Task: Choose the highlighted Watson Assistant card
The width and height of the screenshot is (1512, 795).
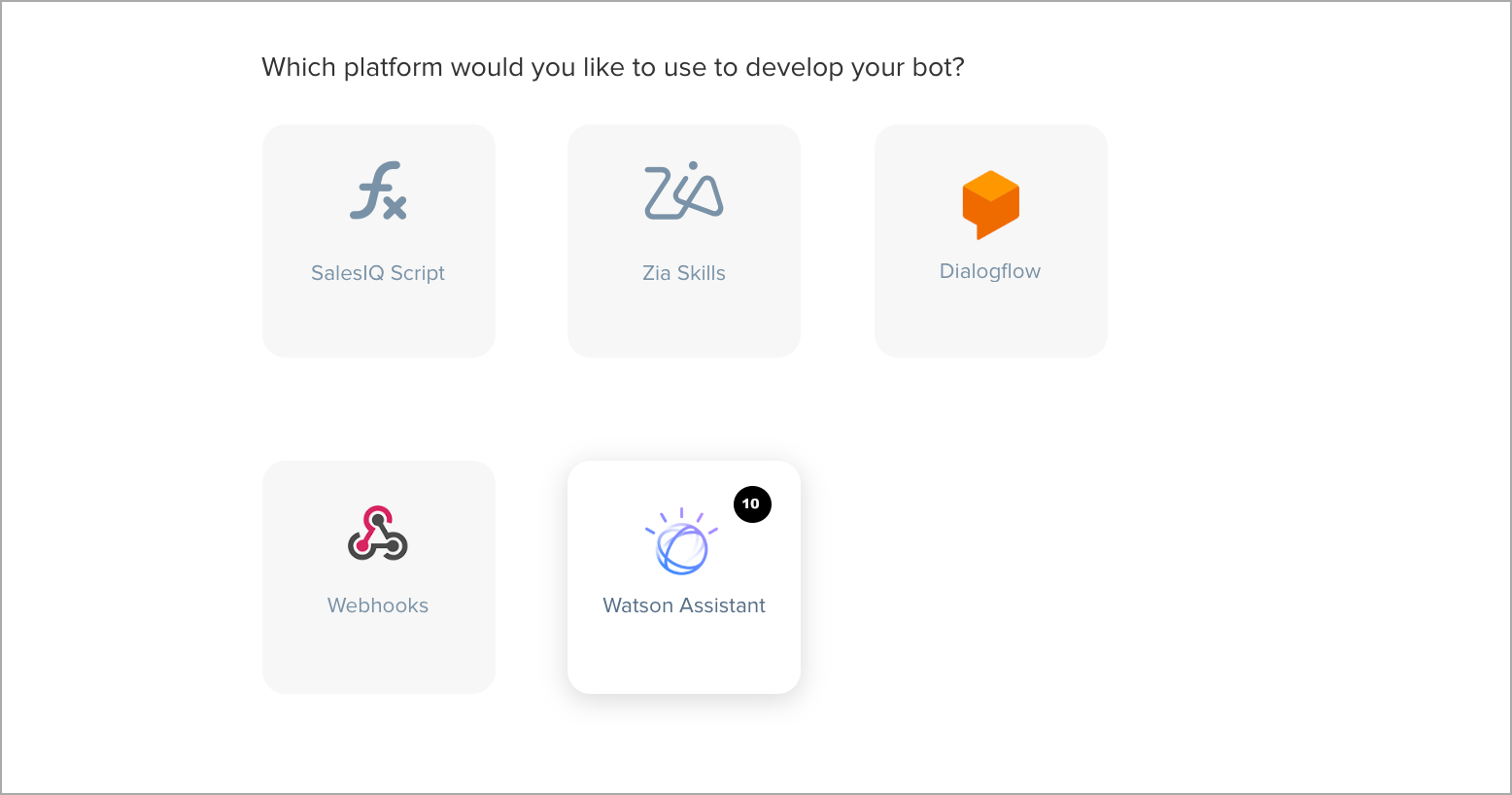Action: pos(684,577)
